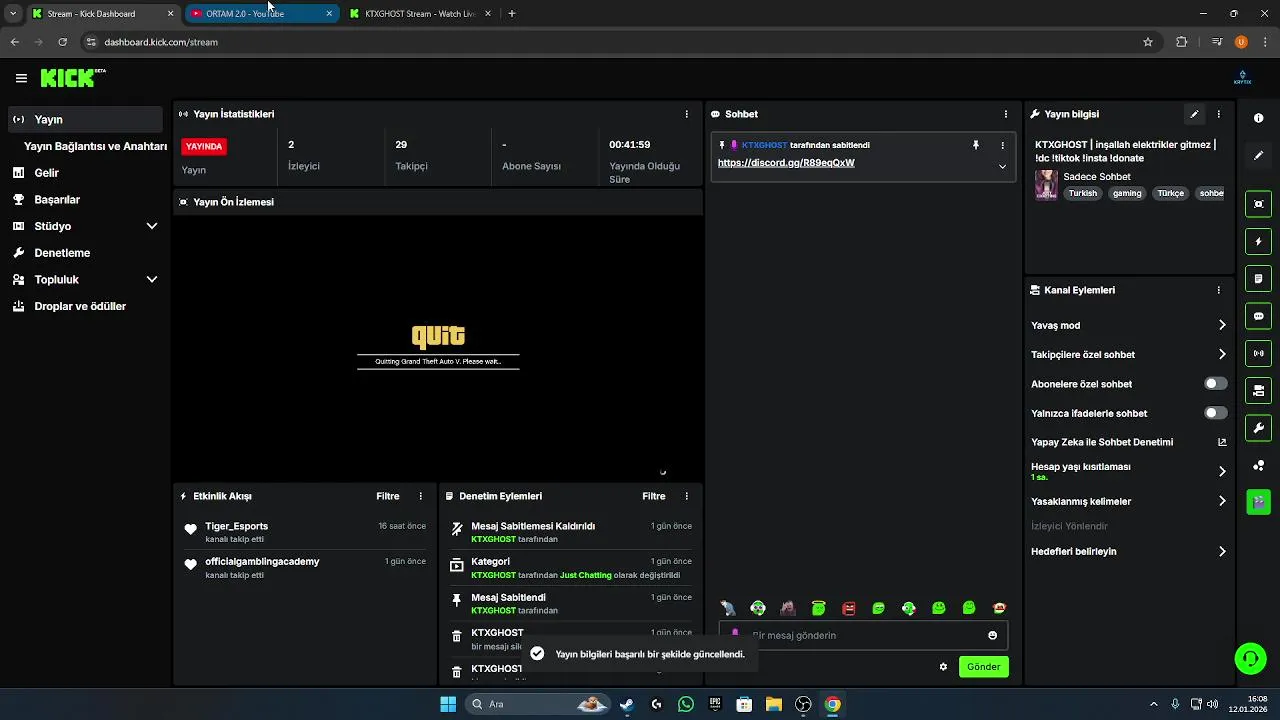Open Sohbet panel three-dot menu
1280x720 pixels.
click(1006, 114)
